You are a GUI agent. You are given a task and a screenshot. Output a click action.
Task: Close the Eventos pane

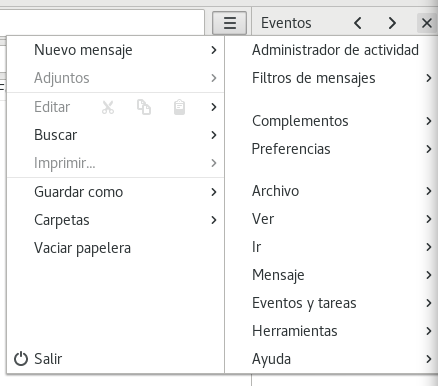click(x=427, y=23)
